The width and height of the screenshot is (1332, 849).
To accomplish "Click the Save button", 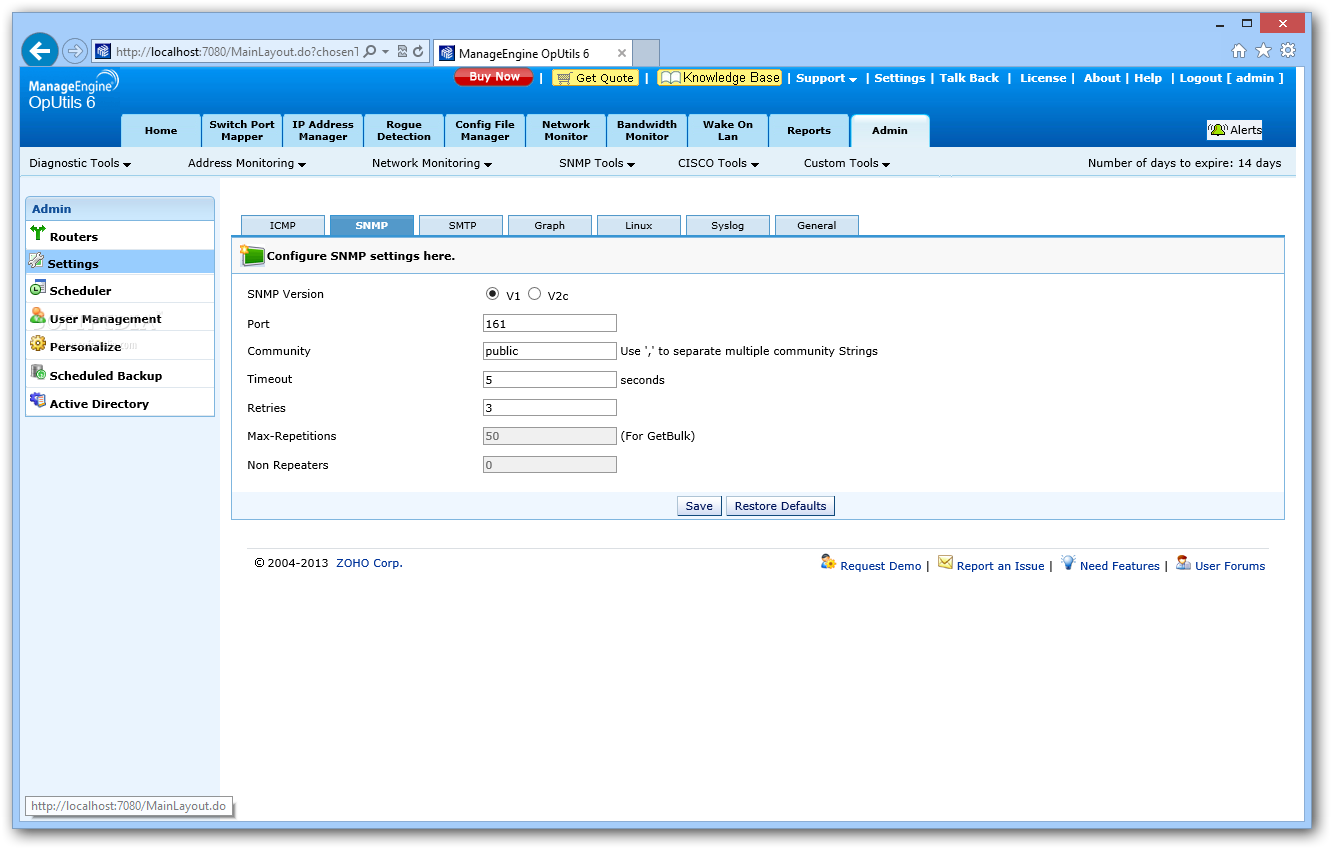I will coord(699,506).
